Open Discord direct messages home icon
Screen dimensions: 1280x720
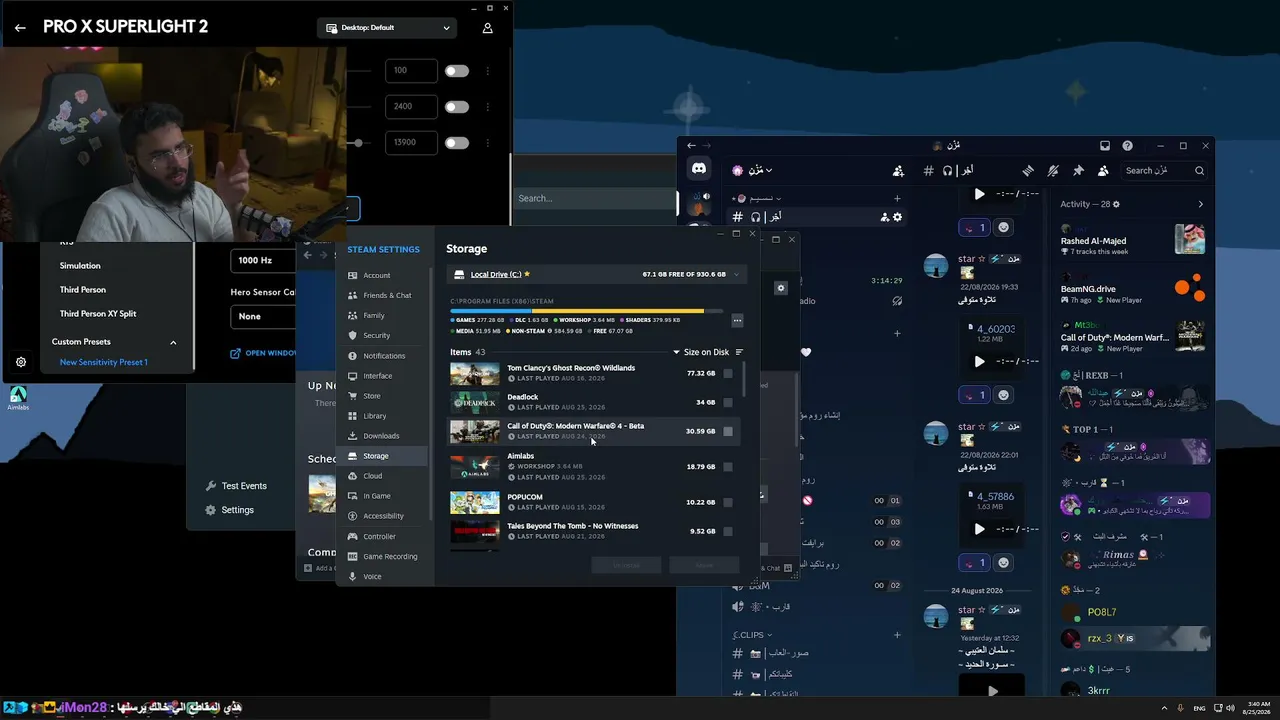pos(699,170)
